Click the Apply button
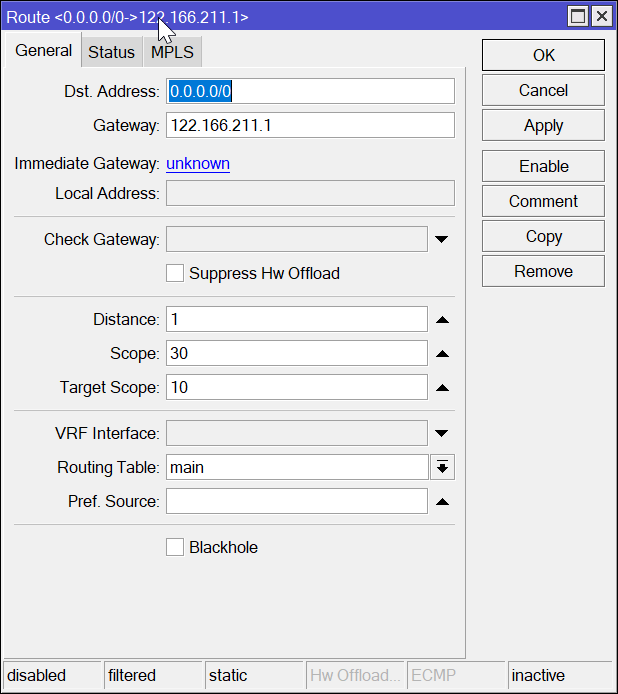The width and height of the screenshot is (618, 694). [x=543, y=126]
